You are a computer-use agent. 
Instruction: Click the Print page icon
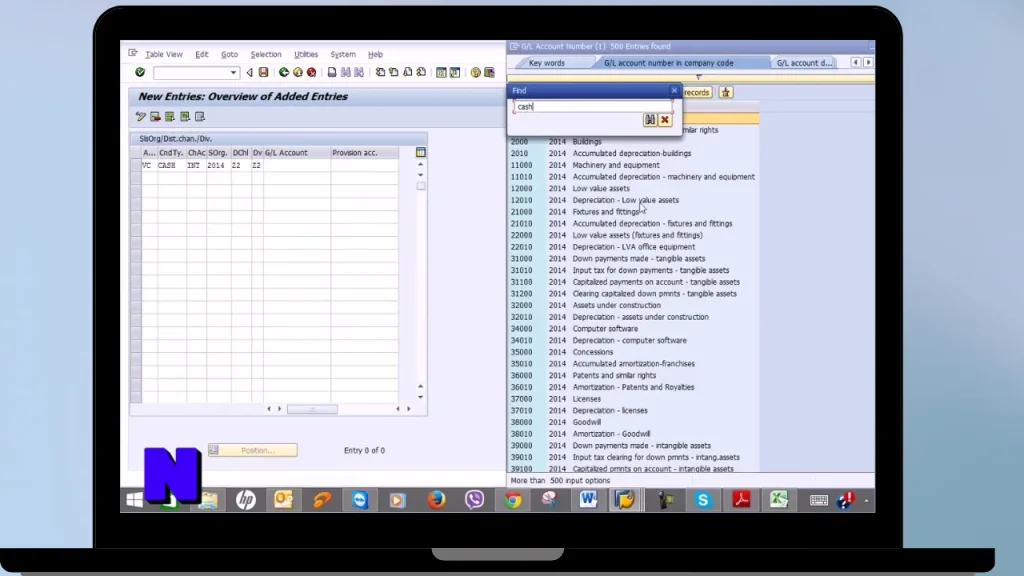pyautogui.click(x=332, y=72)
